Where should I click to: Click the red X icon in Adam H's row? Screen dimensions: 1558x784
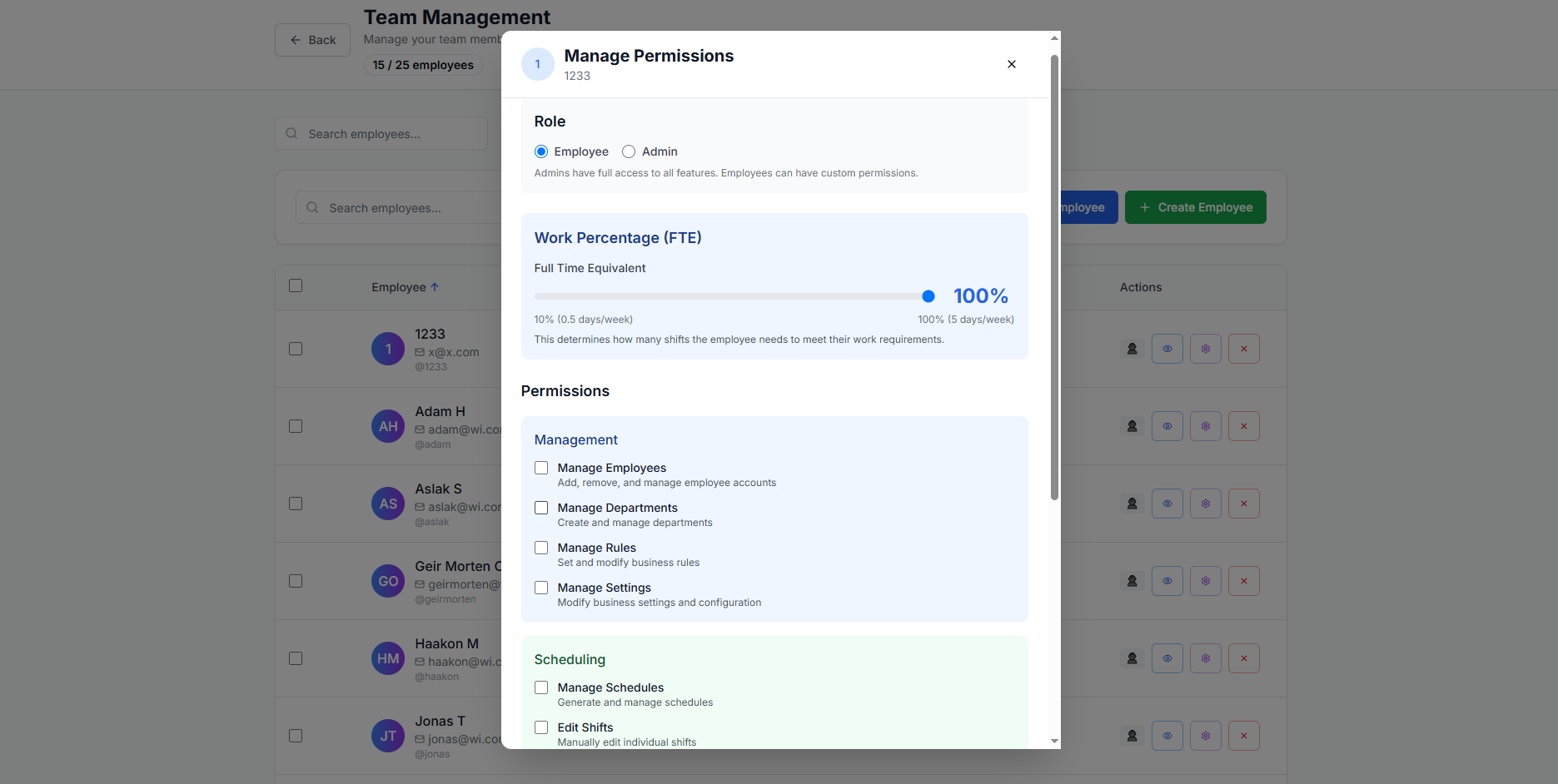1243,426
